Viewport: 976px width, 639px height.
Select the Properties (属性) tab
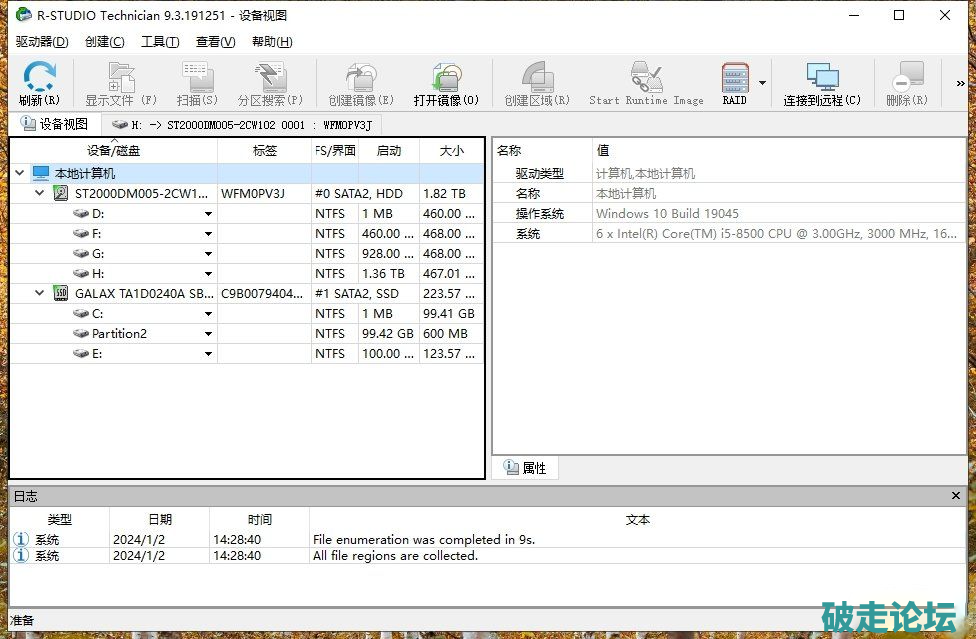click(526, 468)
